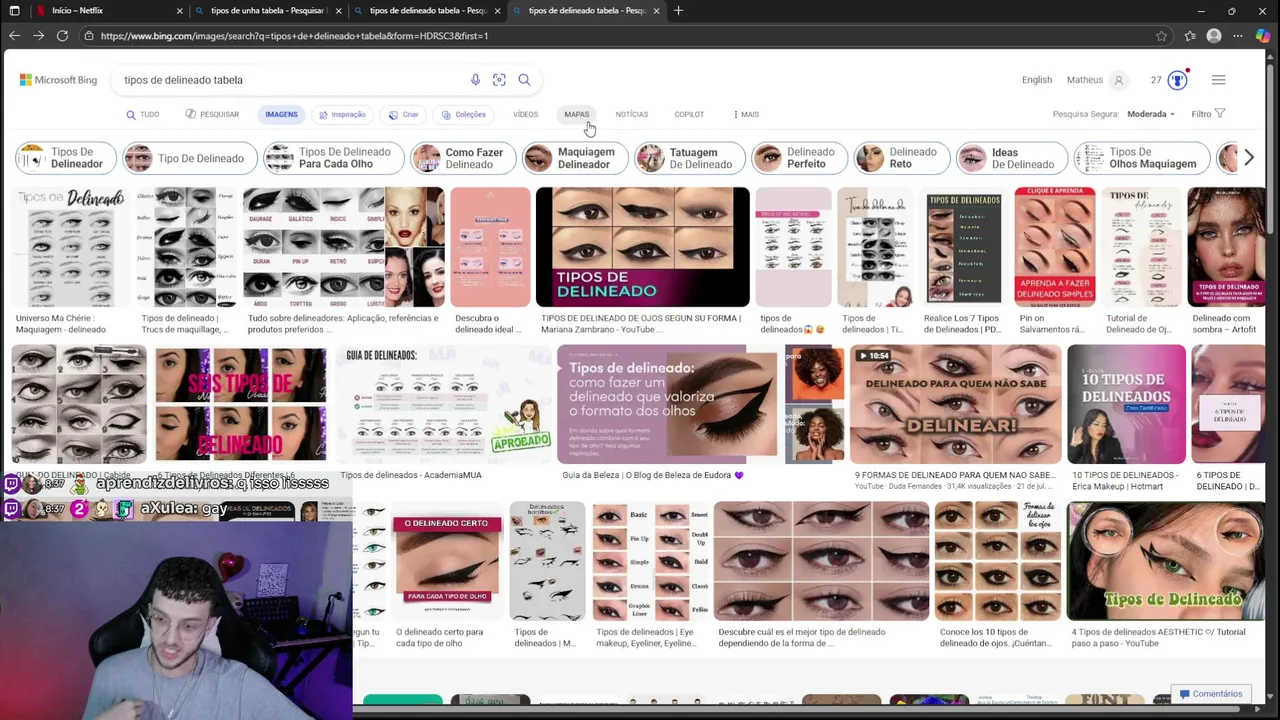1280x720 pixels.
Task: Open the PESQUISAR search category
Action: tap(212, 114)
